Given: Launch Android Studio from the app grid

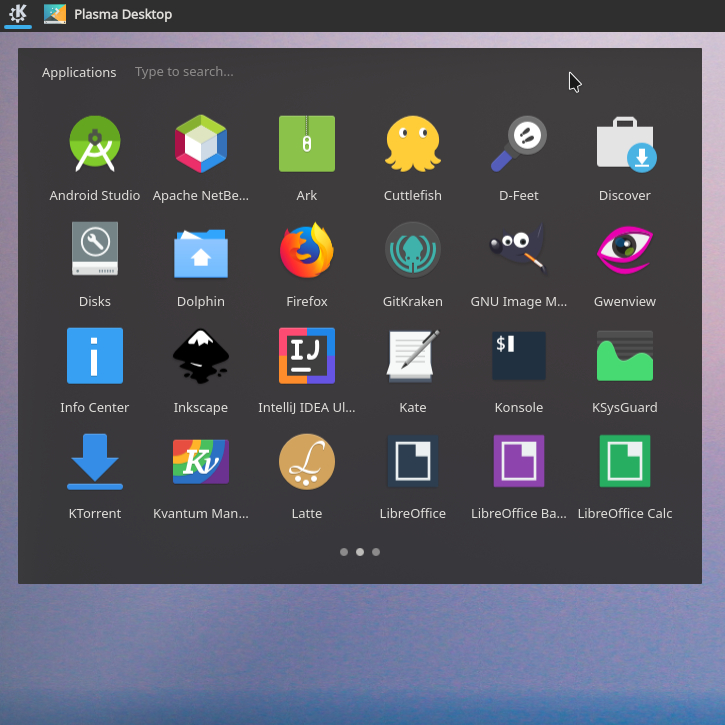Looking at the screenshot, I should 95,144.
